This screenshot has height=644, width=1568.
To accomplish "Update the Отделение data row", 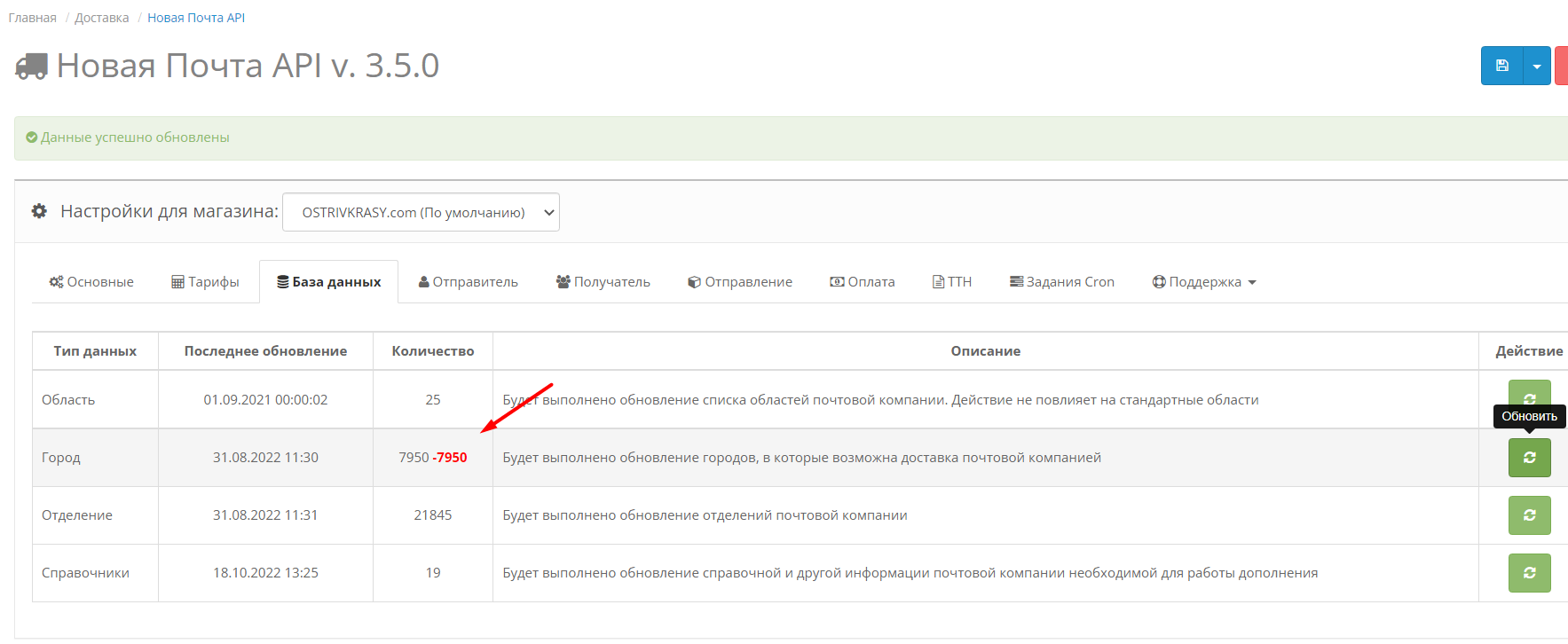I will [x=1529, y=515].
